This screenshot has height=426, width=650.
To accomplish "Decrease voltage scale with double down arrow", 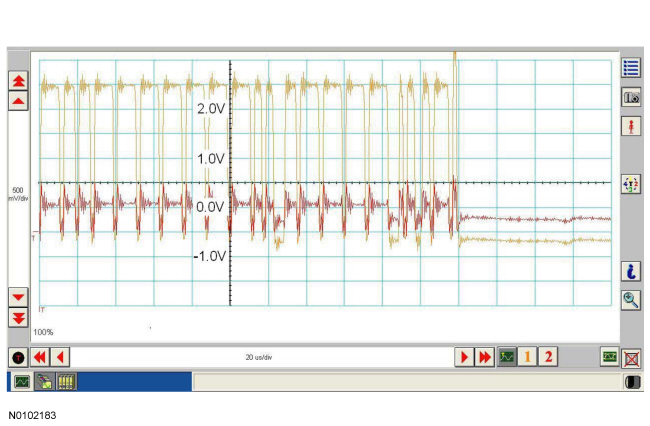I will [x=18, y=317].
